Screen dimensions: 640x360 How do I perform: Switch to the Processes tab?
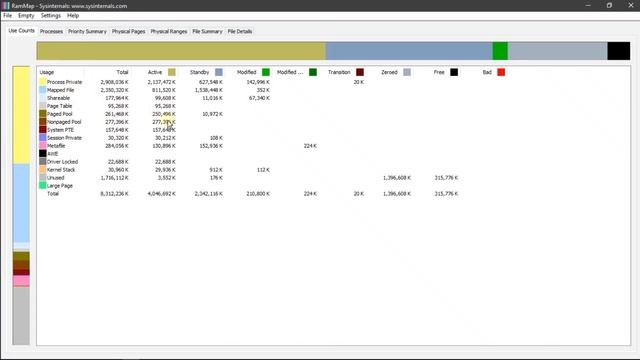[51, 31]
